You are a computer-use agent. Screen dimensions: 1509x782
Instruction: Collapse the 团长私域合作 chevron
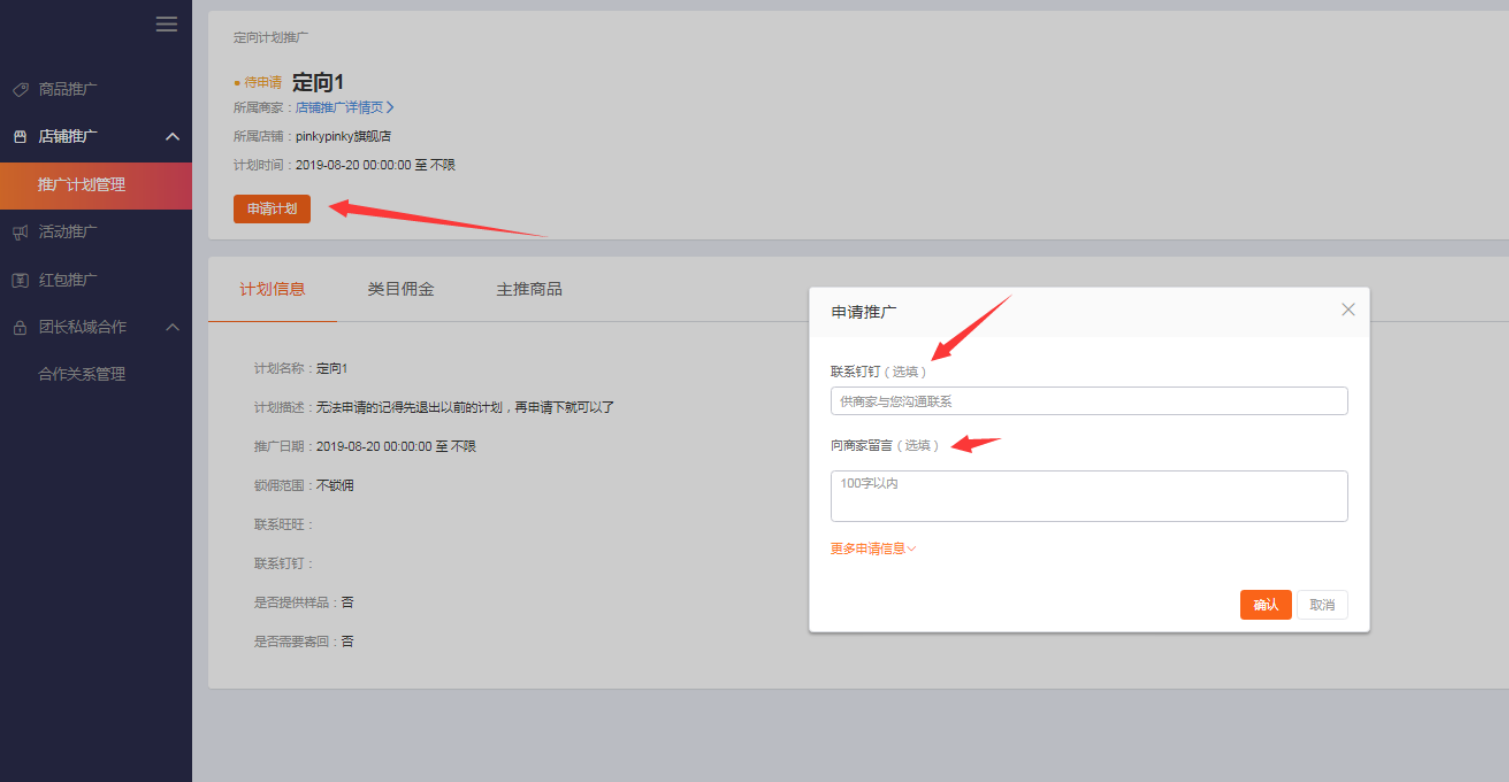(172, 327)
